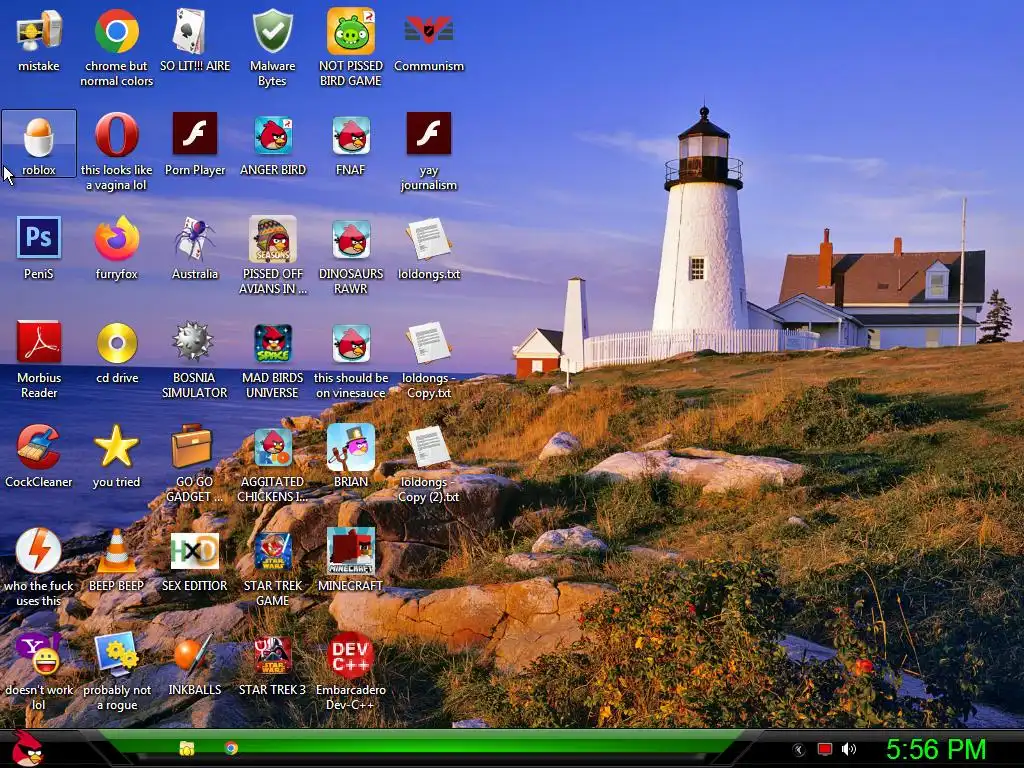Screen dimensions: 1024x768
Task: Click the 'you tried' gold star icon
Action: tap(116, 447)
